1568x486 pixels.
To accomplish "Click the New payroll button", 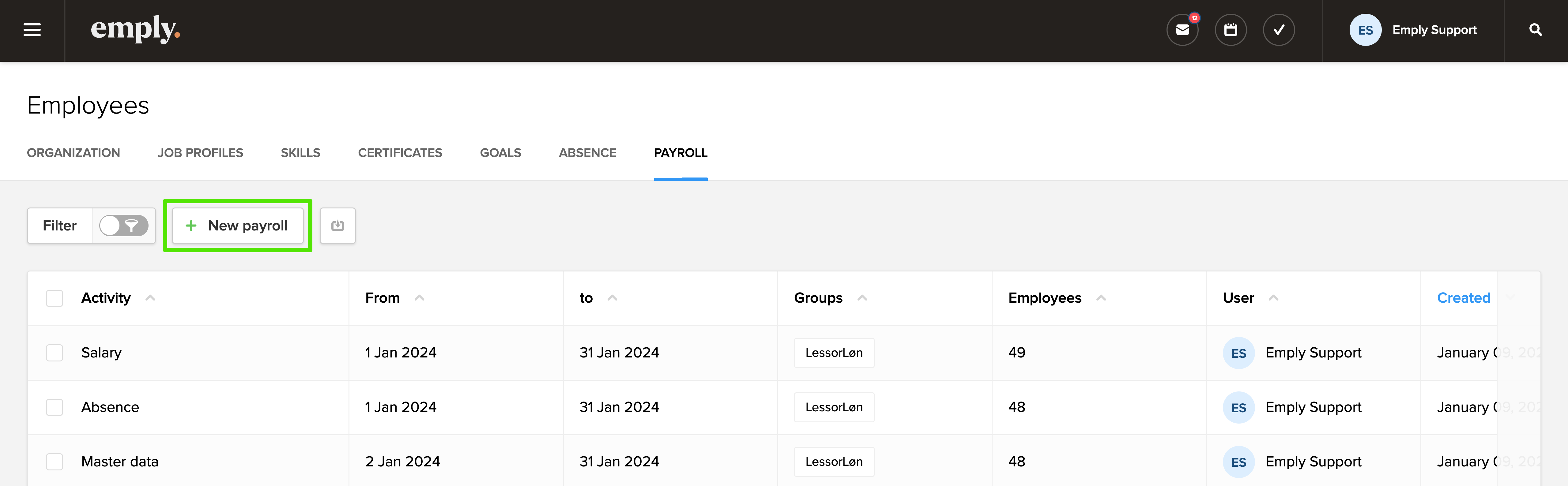I will [x=237, y=226].
